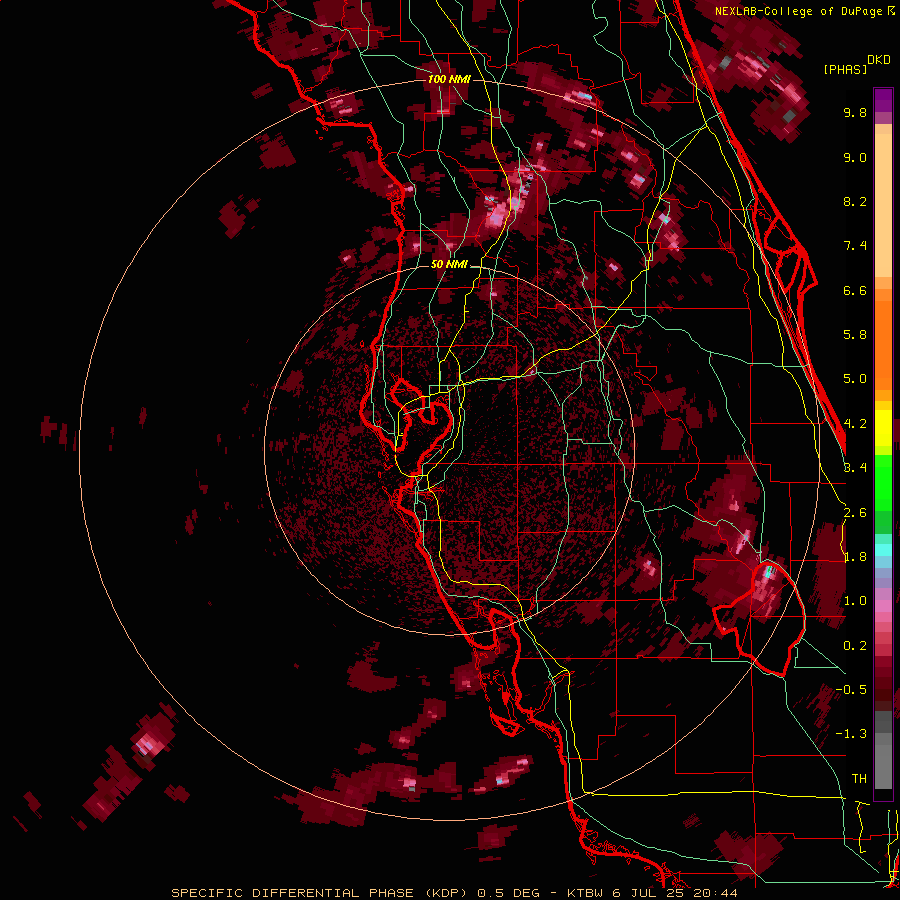Image resolution: width=900 pixels, height=900 pixels.
Task: Click the 9.8 value on color scale
Action: 855,112
